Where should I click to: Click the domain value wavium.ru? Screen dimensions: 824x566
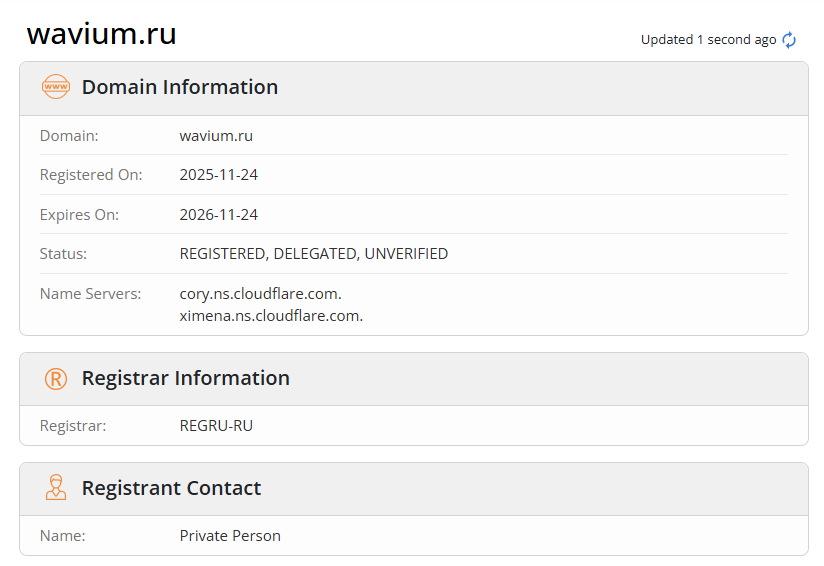point(216,135)
